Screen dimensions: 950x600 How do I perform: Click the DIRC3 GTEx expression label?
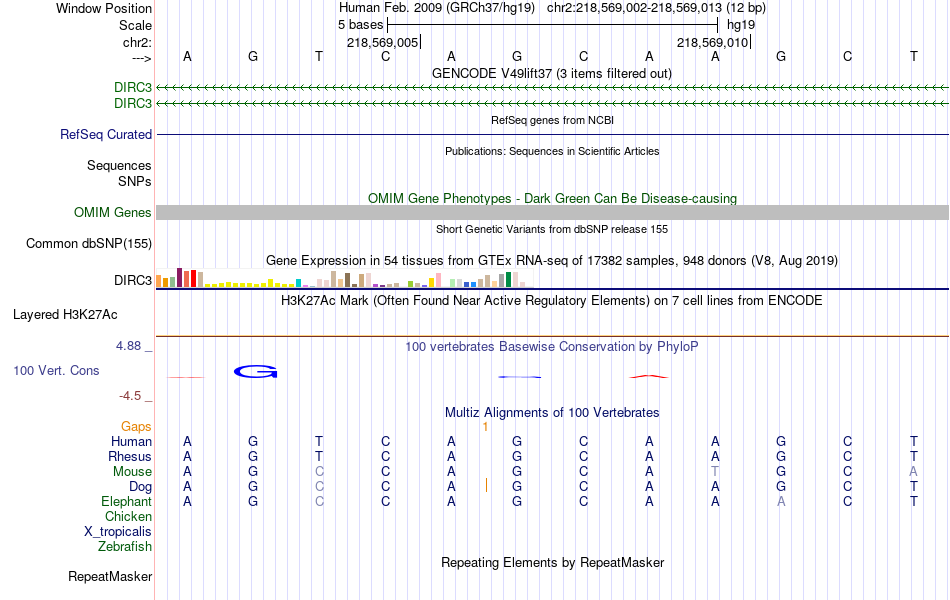(x=133, y=281)
